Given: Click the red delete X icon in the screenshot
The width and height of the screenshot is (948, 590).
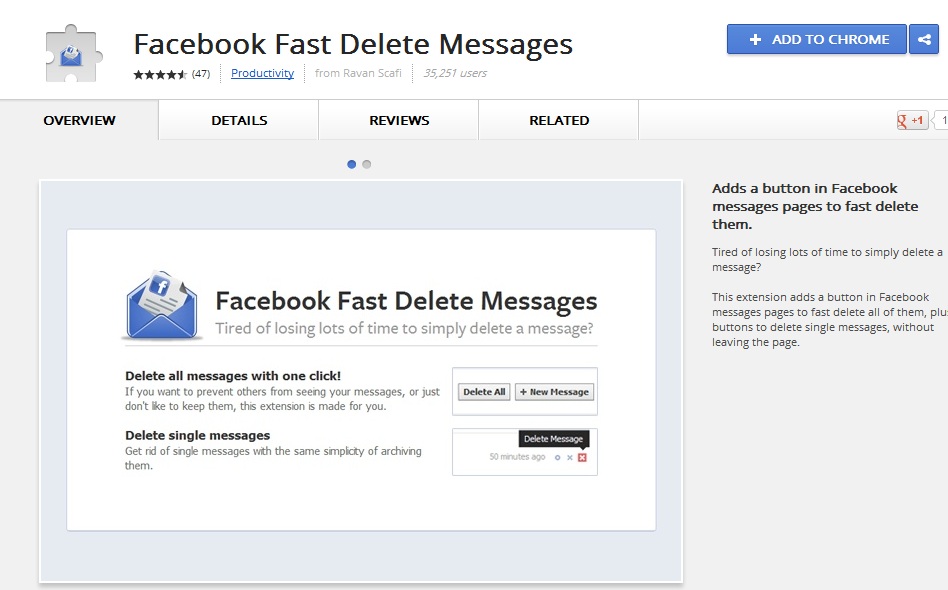Looking at the screenshot, I should pyautogui.click(x=582, y=457).
